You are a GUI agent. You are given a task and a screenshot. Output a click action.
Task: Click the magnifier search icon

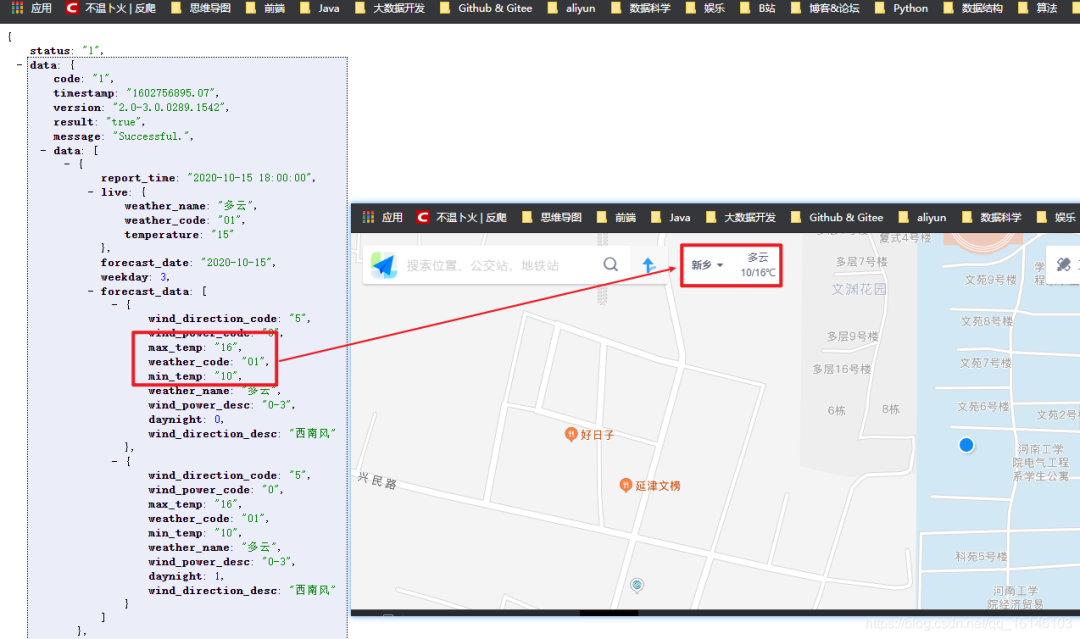click(610, 264)
